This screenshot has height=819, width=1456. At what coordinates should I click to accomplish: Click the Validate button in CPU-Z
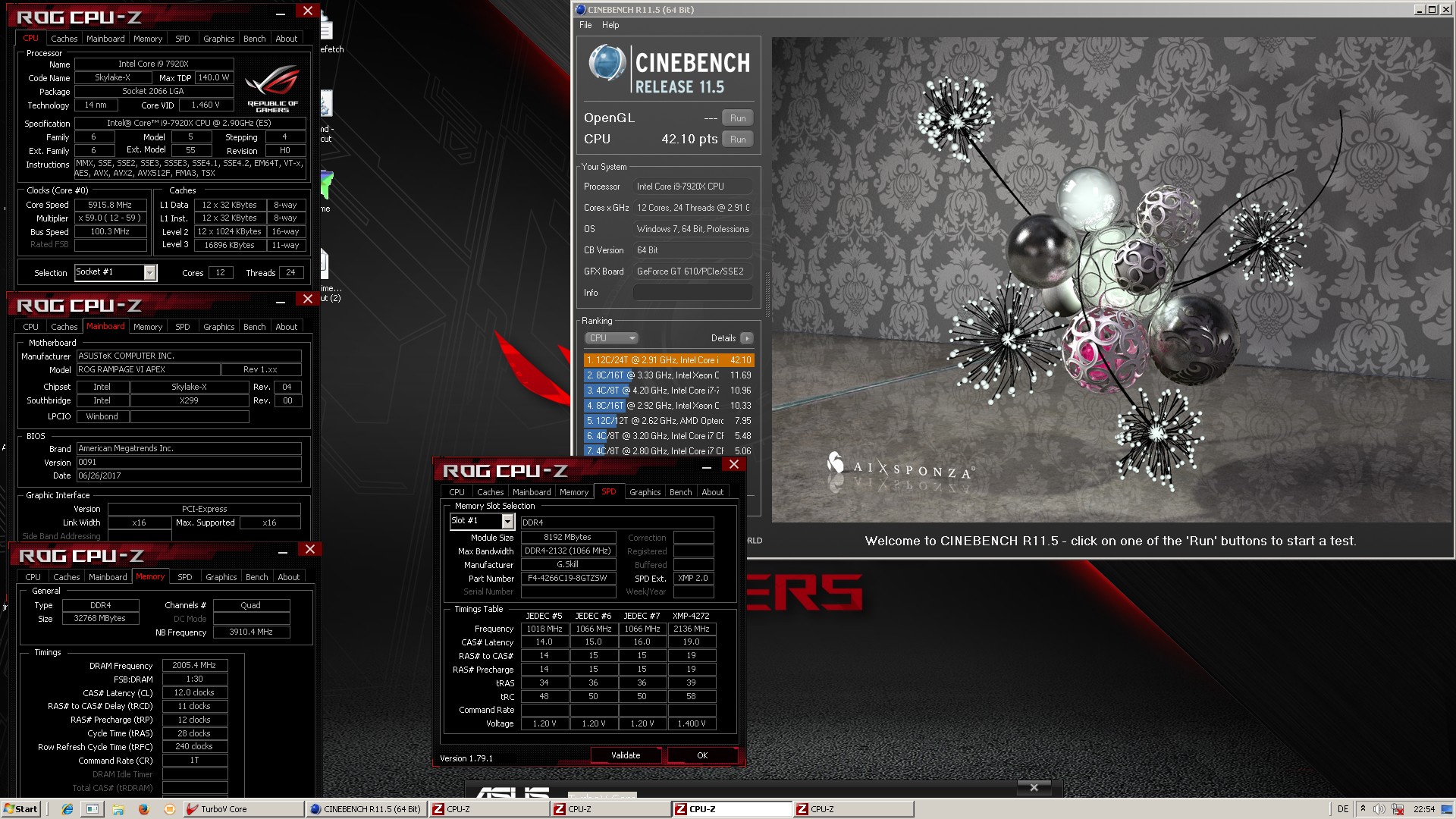[x=626, y=755]
